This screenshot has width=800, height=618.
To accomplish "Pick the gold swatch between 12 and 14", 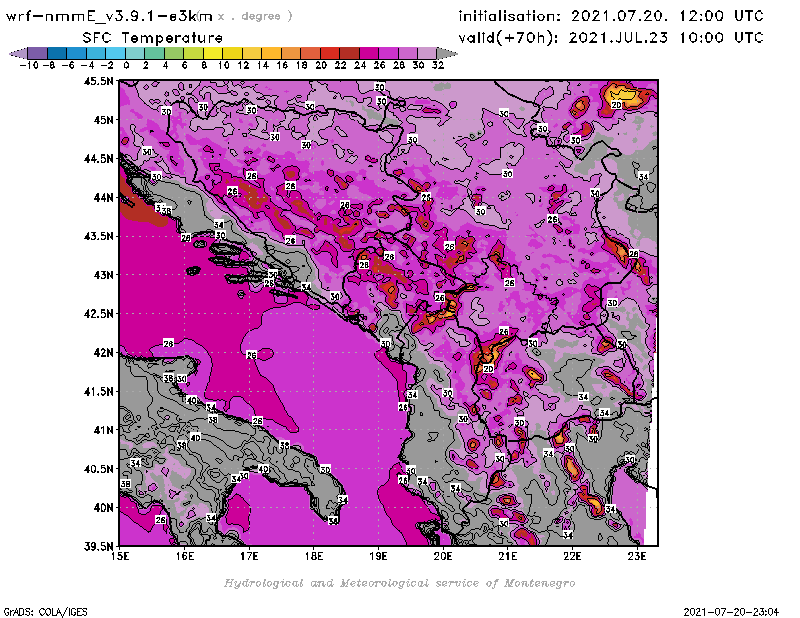I will coord(252,53).
